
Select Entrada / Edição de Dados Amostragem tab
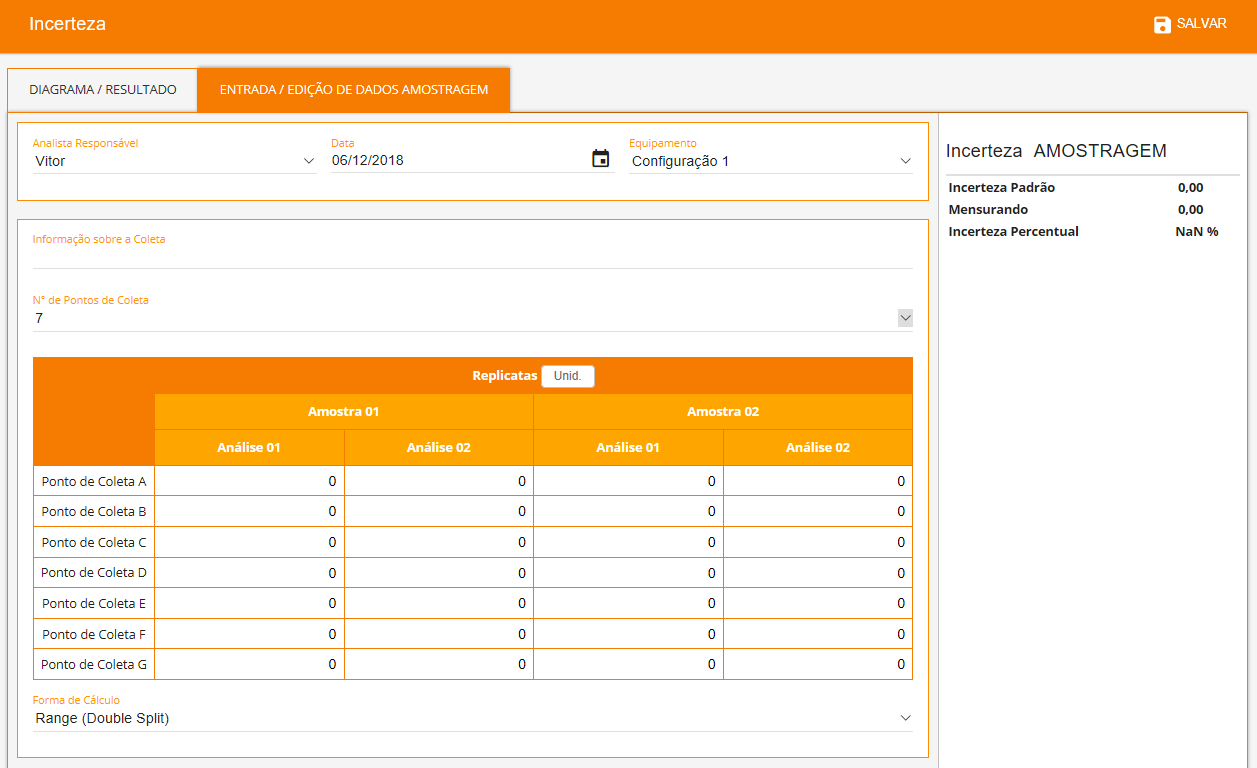click(354, 90)
